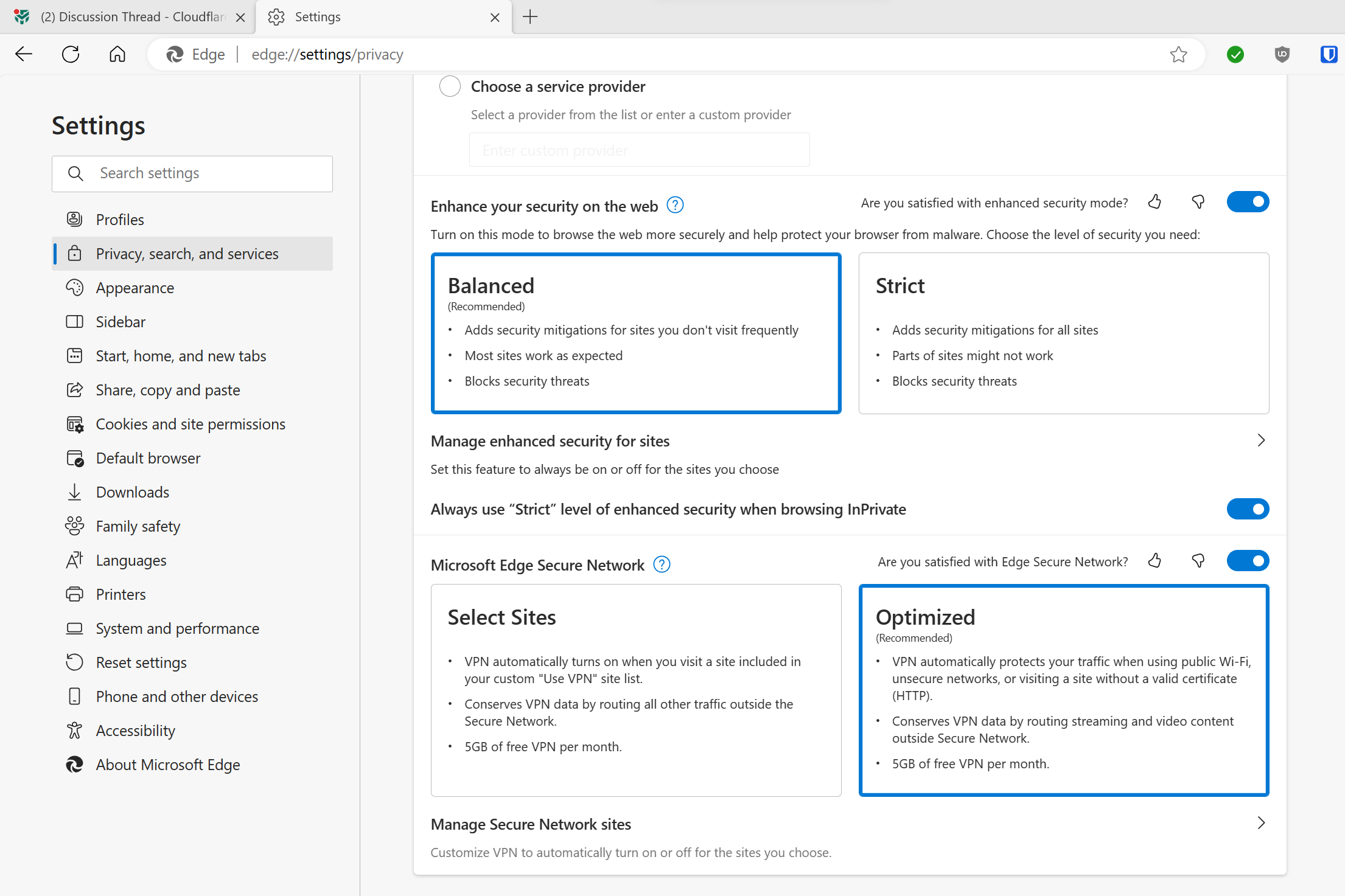Screen dimensions: 1345x896
Task: Turn off enhanced security mode toggle
Action: pos(1247,202)
